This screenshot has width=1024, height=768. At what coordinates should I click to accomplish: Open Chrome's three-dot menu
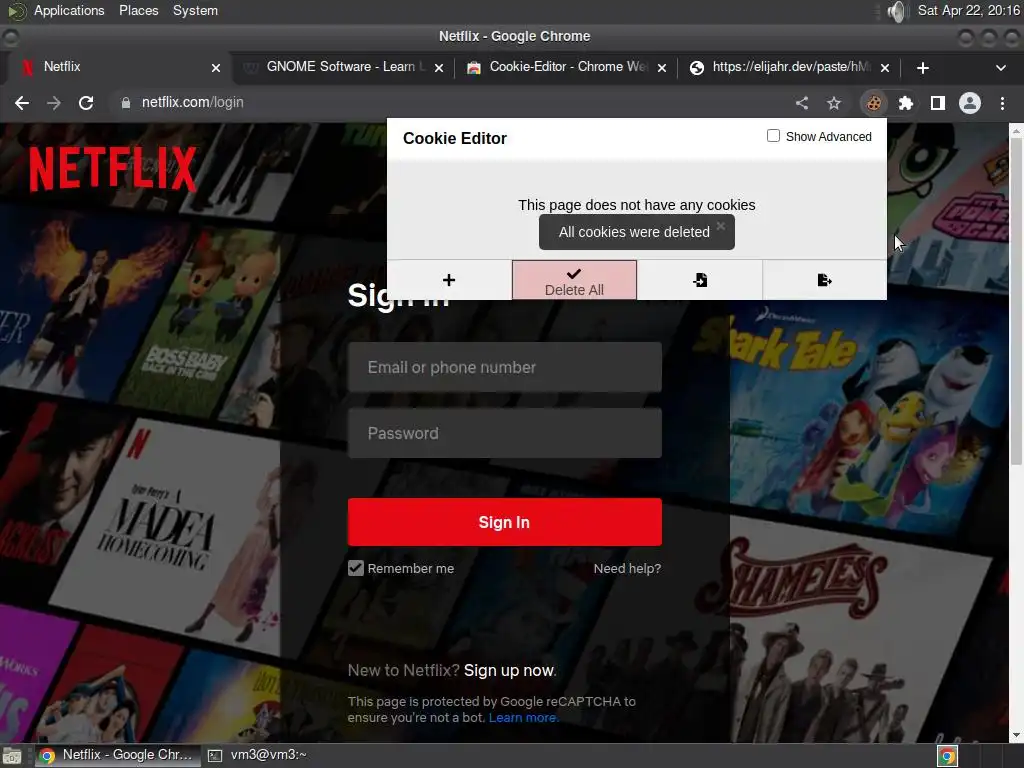(1002, 103)
